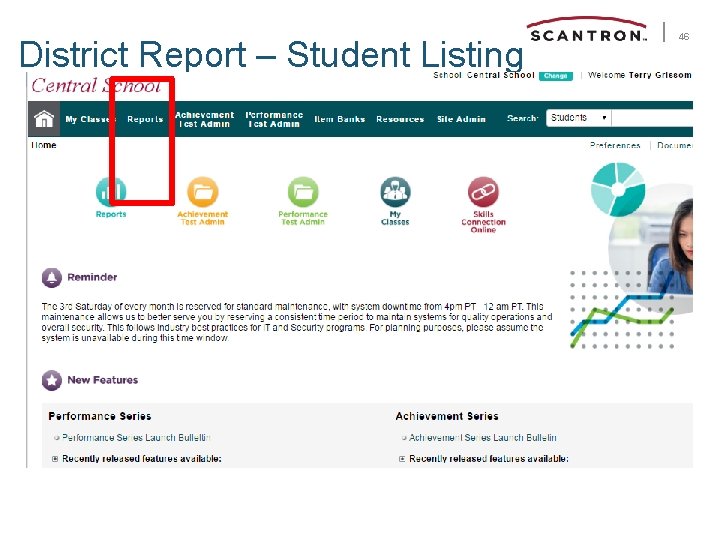Open Performance Series Launch Bulletin link

136,438
